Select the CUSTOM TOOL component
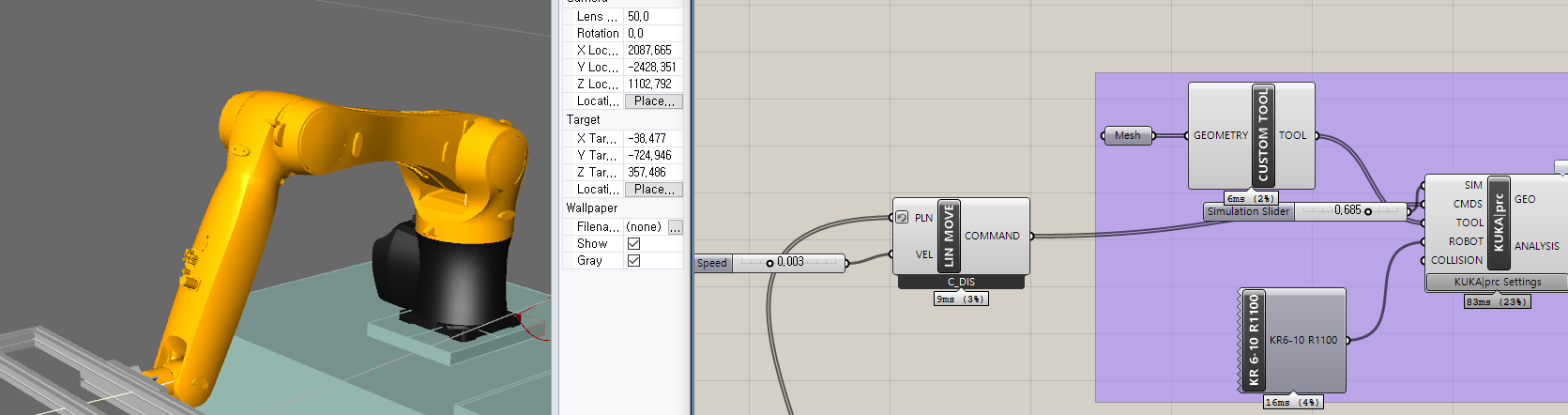Screen dimensions: 1568x415 tap(1263, 135)
